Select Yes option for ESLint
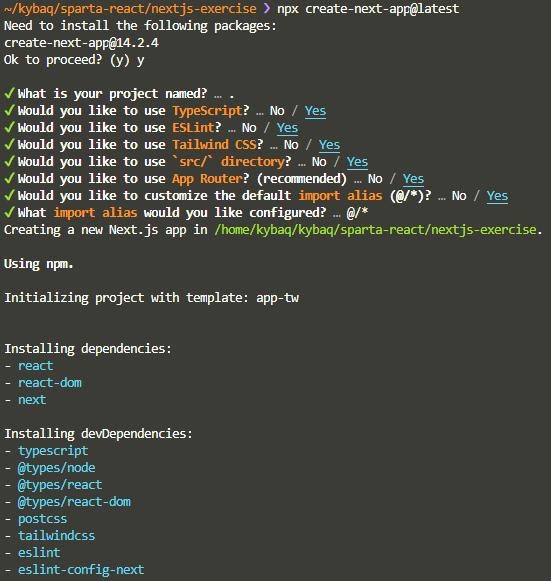Image resolution: width=551 pixels, height=581 pixels. (x=287, y=128)
